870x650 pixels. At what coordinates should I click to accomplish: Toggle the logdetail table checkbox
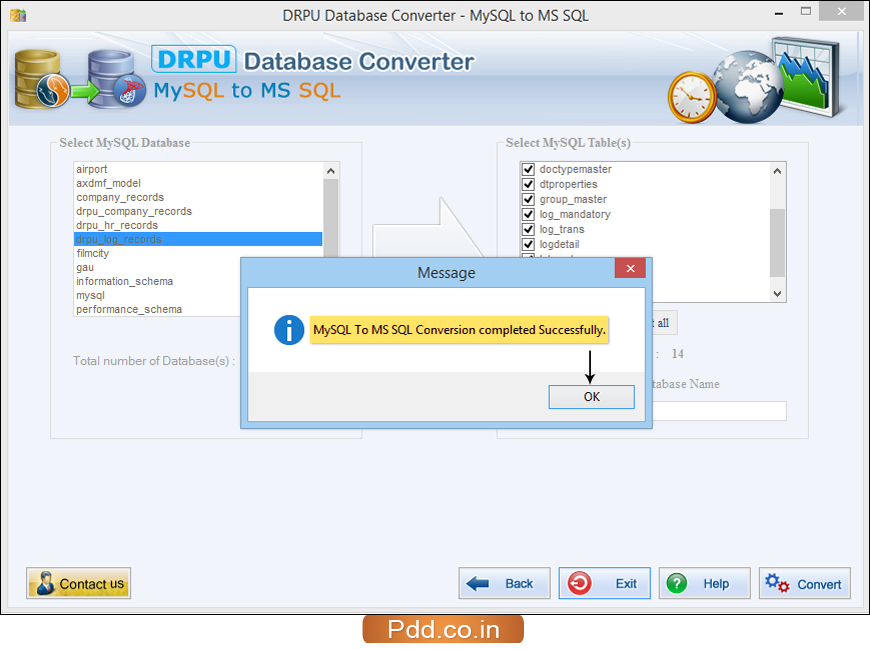(x=528, y=244)
